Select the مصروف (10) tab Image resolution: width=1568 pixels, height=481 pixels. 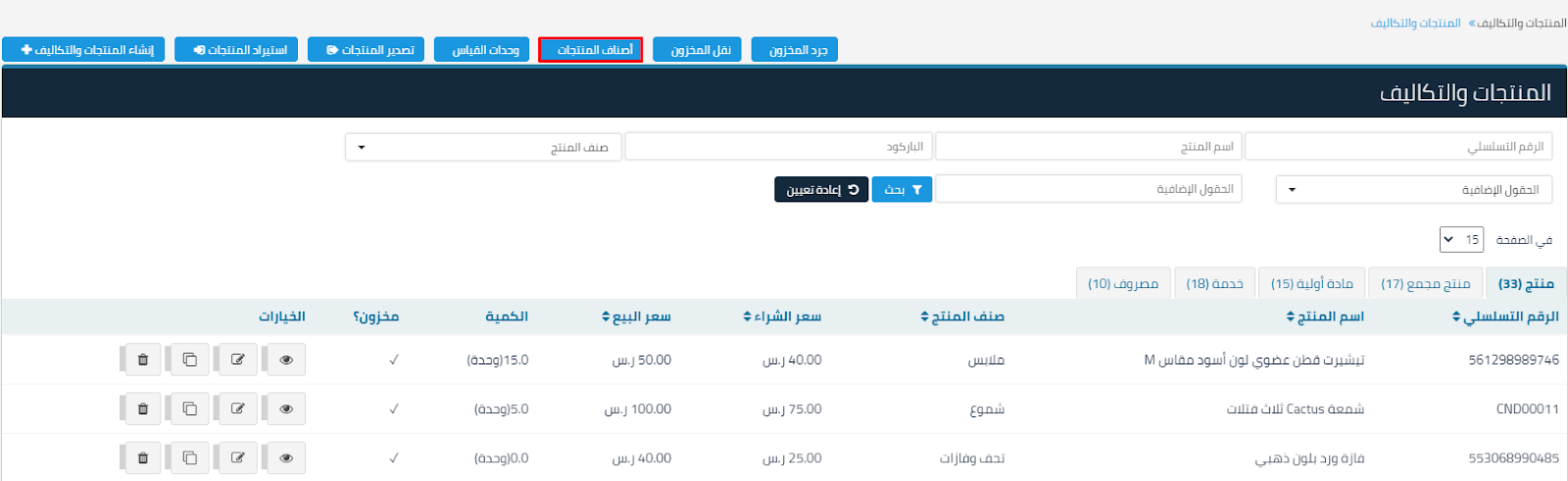(1123, 283)
